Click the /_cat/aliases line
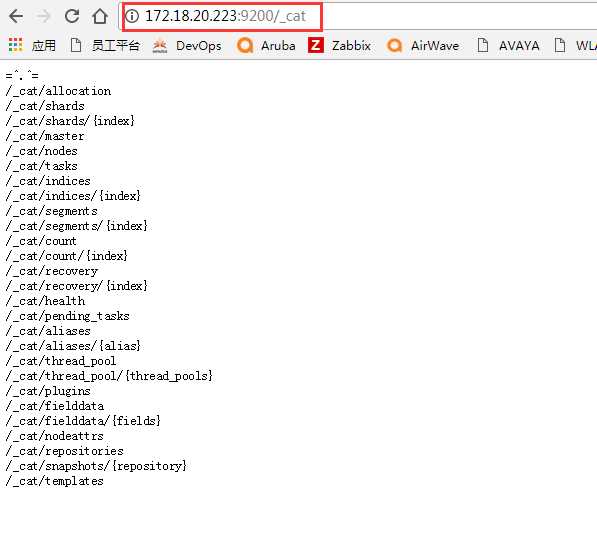The image size is (597, 539). (48, 331)
